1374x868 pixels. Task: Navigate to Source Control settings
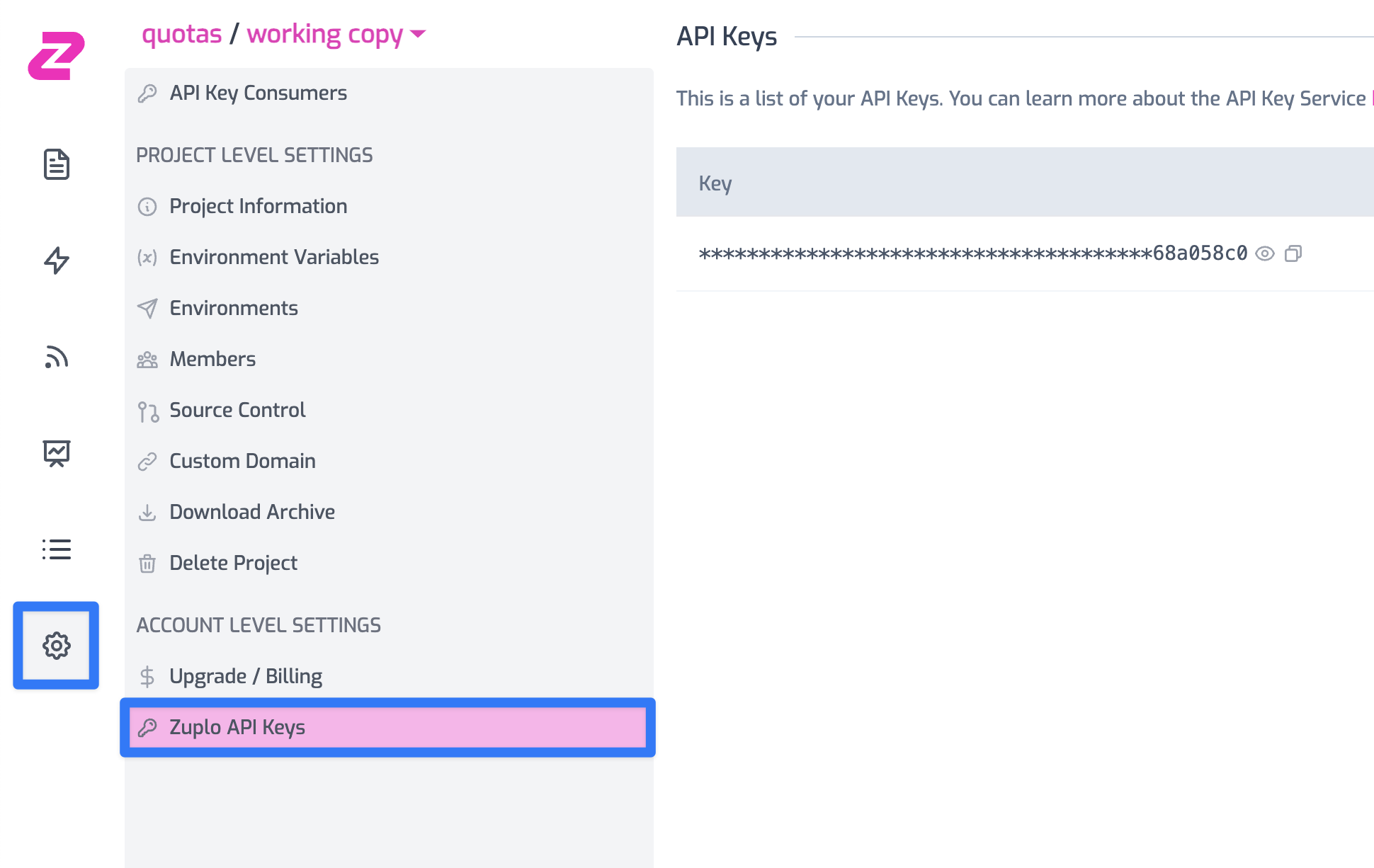click(x=237, y=410)
